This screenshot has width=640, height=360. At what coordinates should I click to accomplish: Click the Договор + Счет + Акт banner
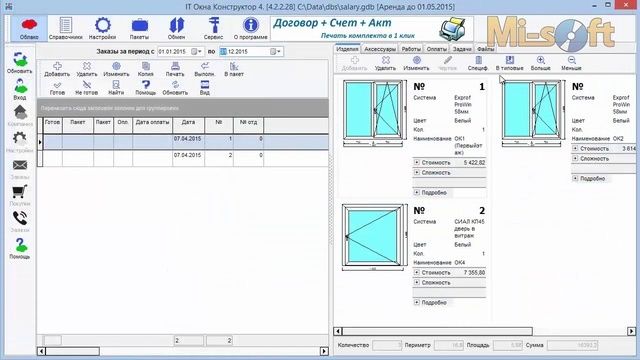[372, 29]
